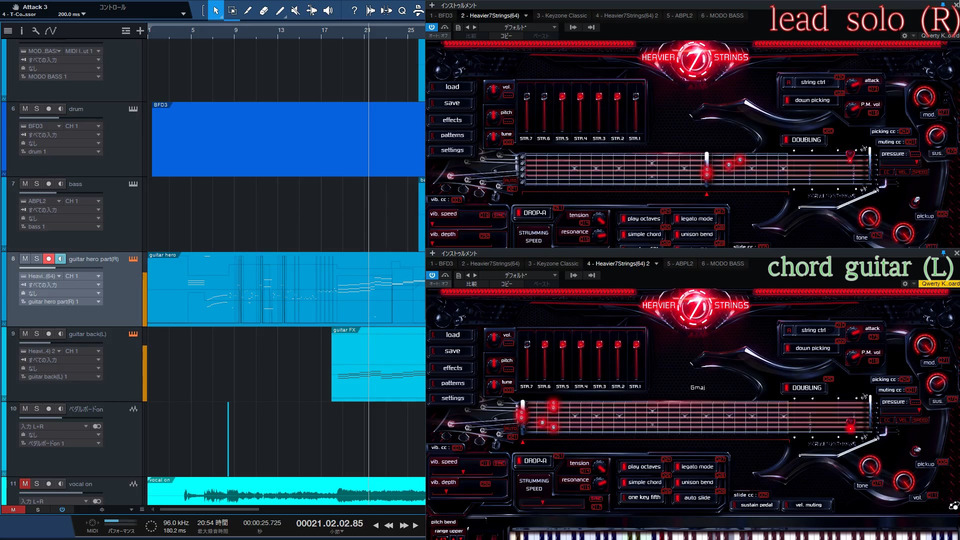Toggle monitor on guitar hero part(R) track
960x540 pixels.
60,259
